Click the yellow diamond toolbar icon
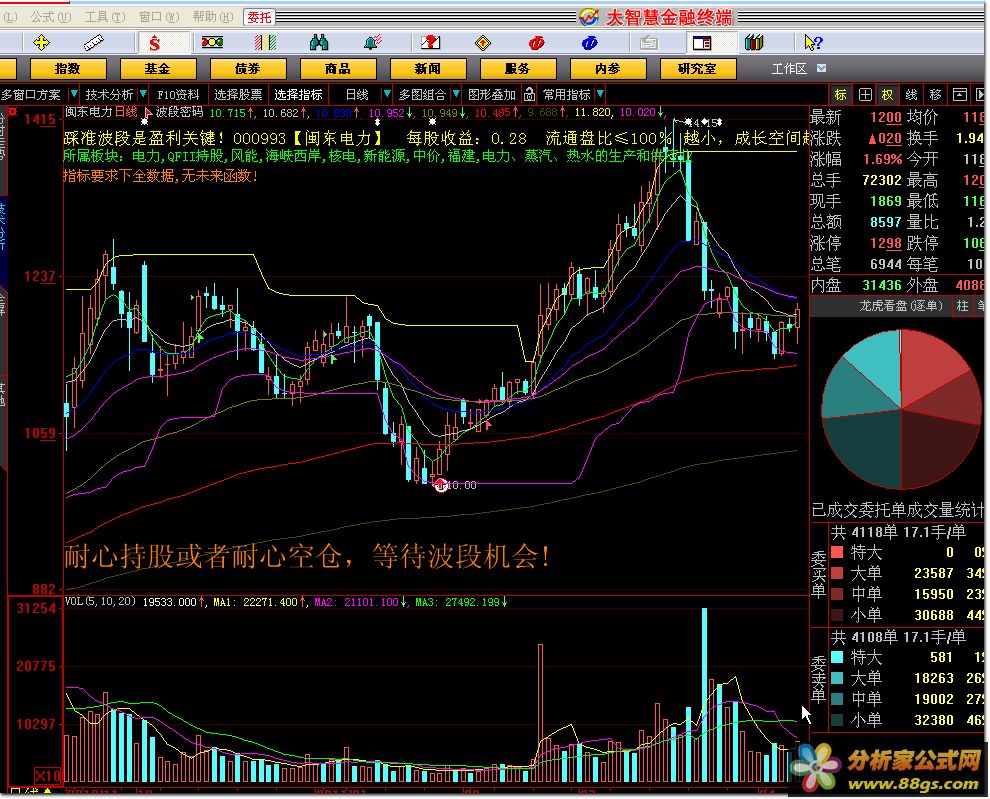 point(483,43)
